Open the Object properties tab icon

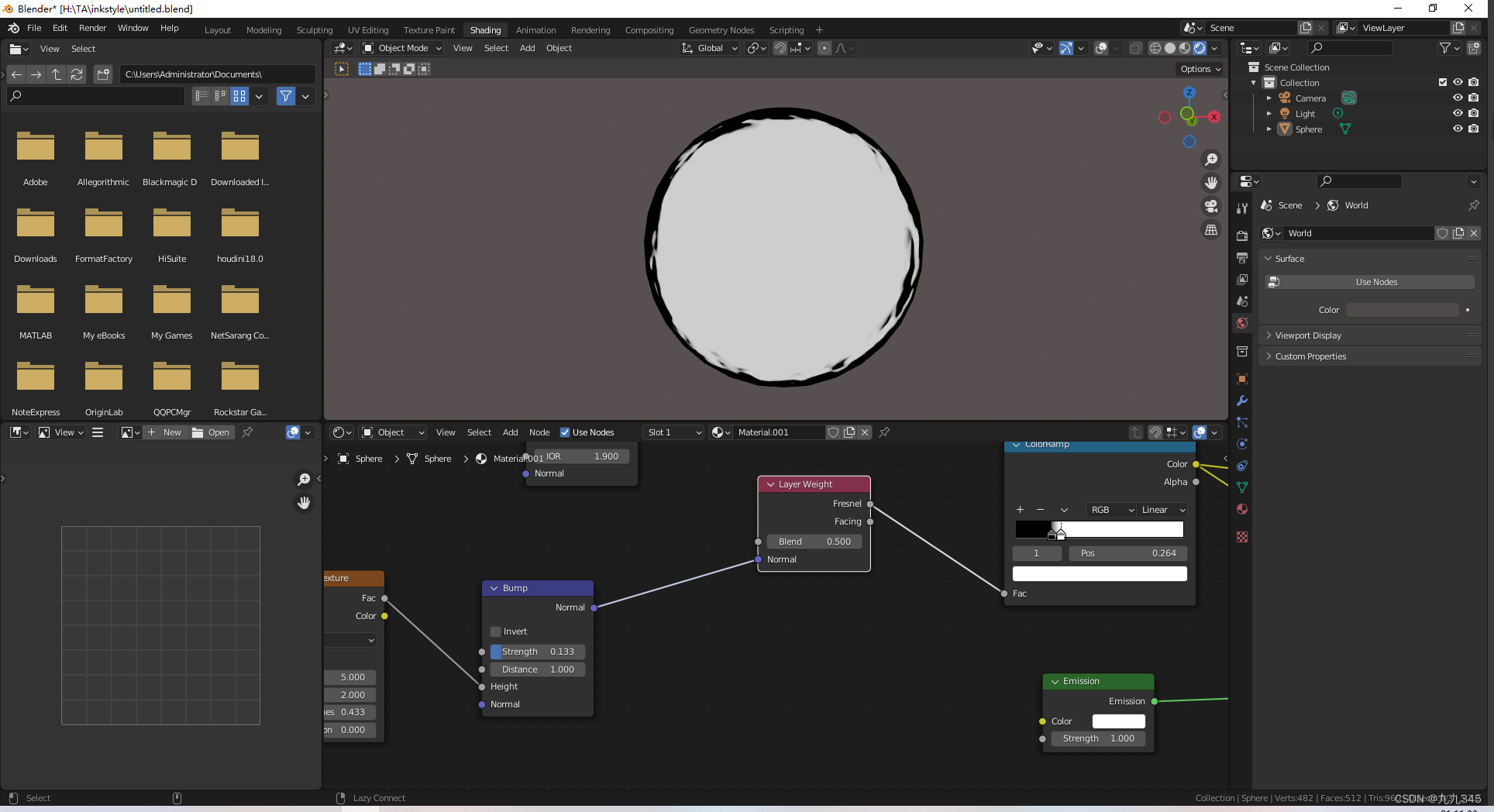point(1242,379)
